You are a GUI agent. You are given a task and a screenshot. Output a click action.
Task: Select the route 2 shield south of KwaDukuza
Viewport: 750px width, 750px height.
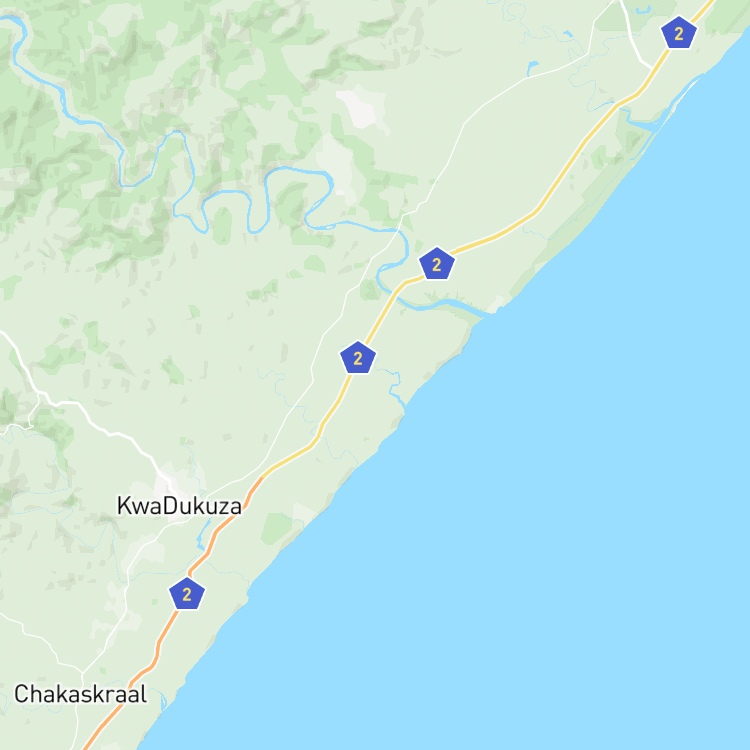tap(187, 594)
